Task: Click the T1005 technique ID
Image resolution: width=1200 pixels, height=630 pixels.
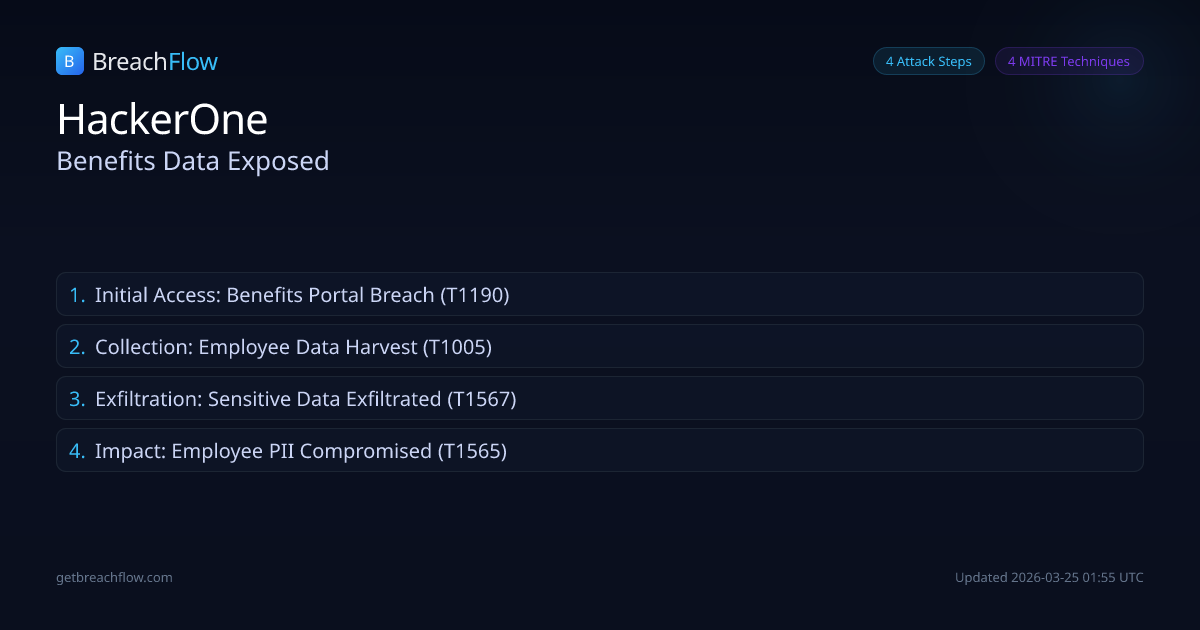Action: tap(457, 347)
